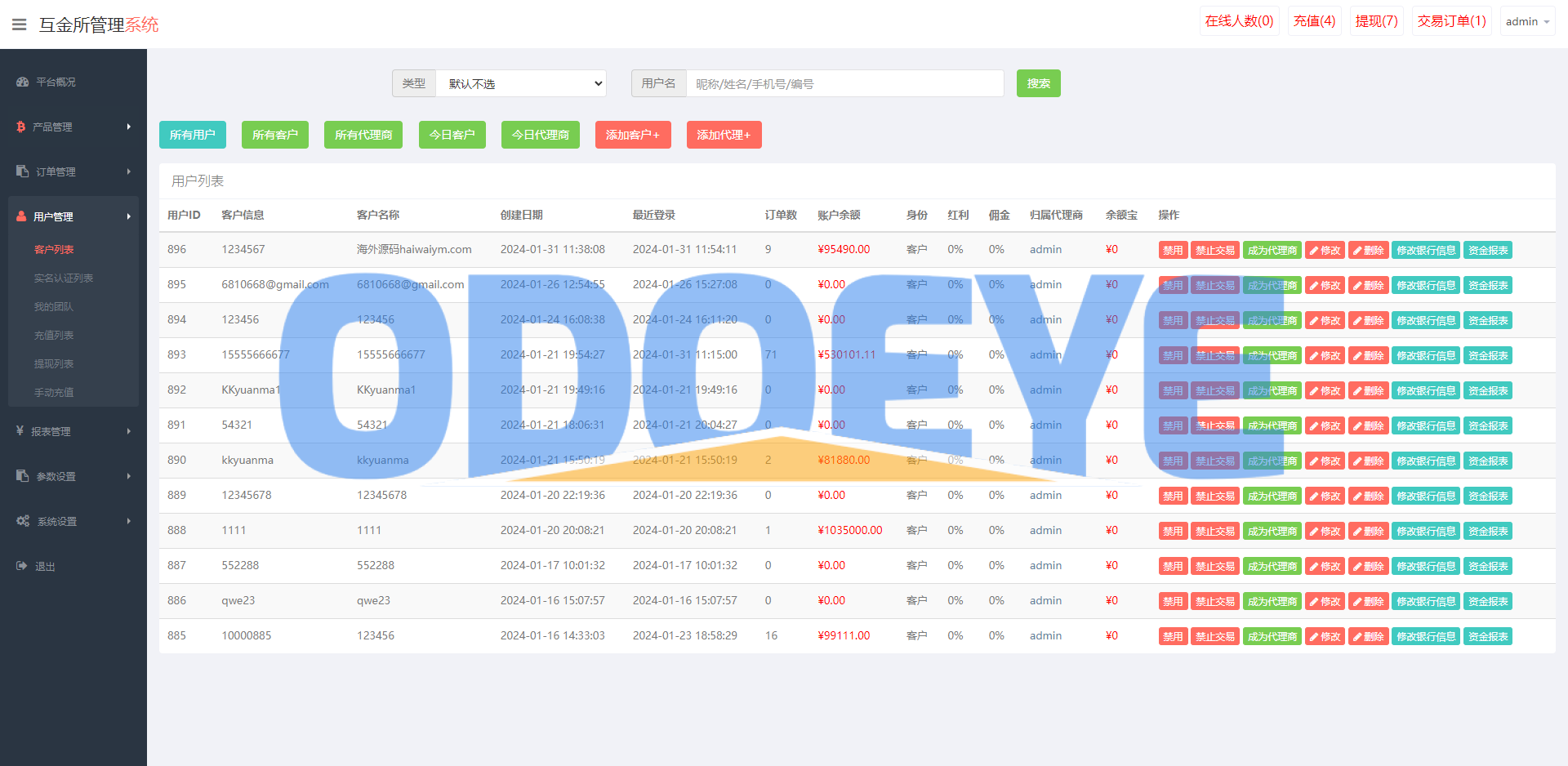Click the 充值(4) header button

[x=1314, y=21]
